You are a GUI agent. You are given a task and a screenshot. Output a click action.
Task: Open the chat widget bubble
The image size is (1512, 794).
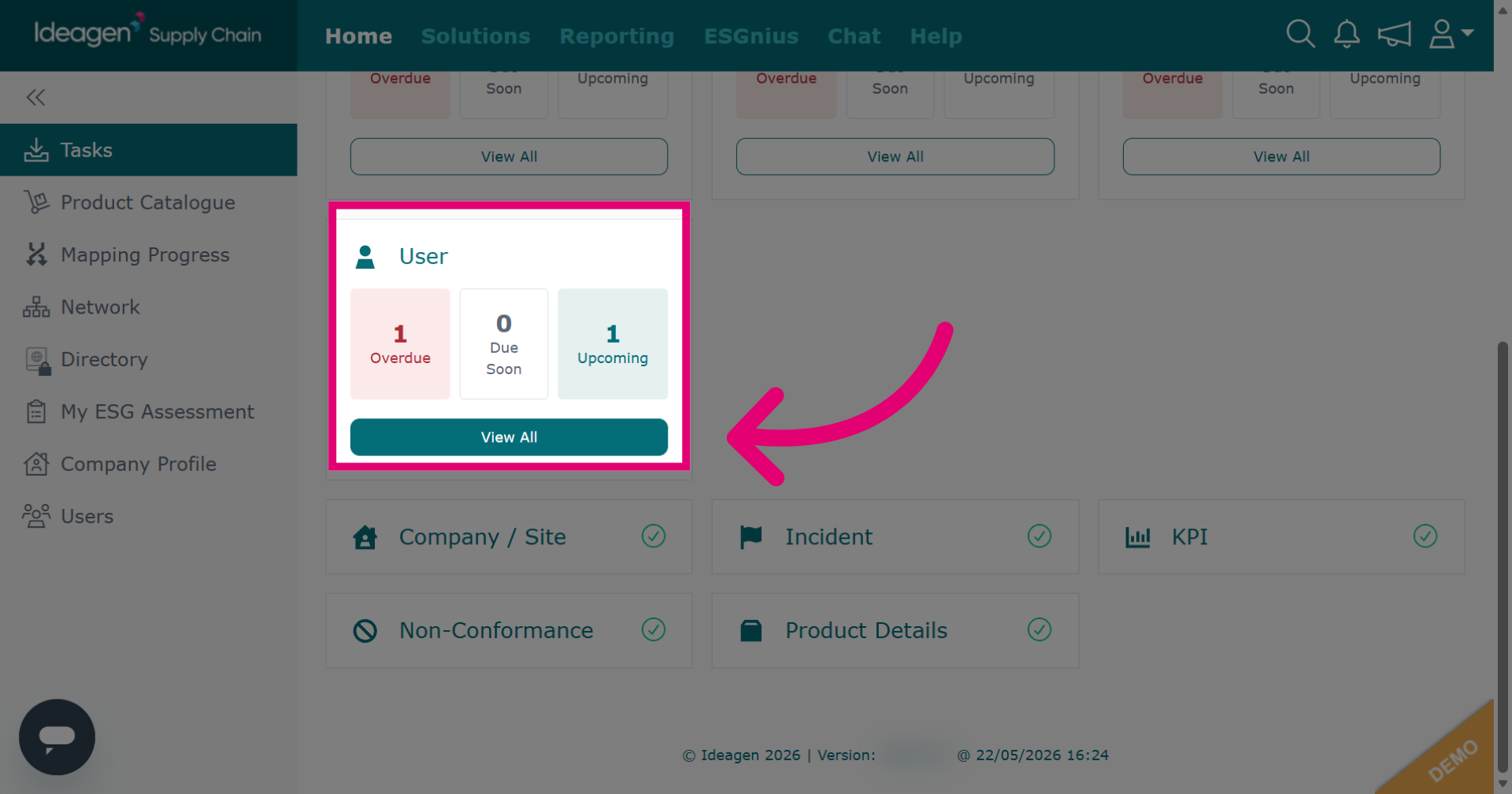pos(57,737)
